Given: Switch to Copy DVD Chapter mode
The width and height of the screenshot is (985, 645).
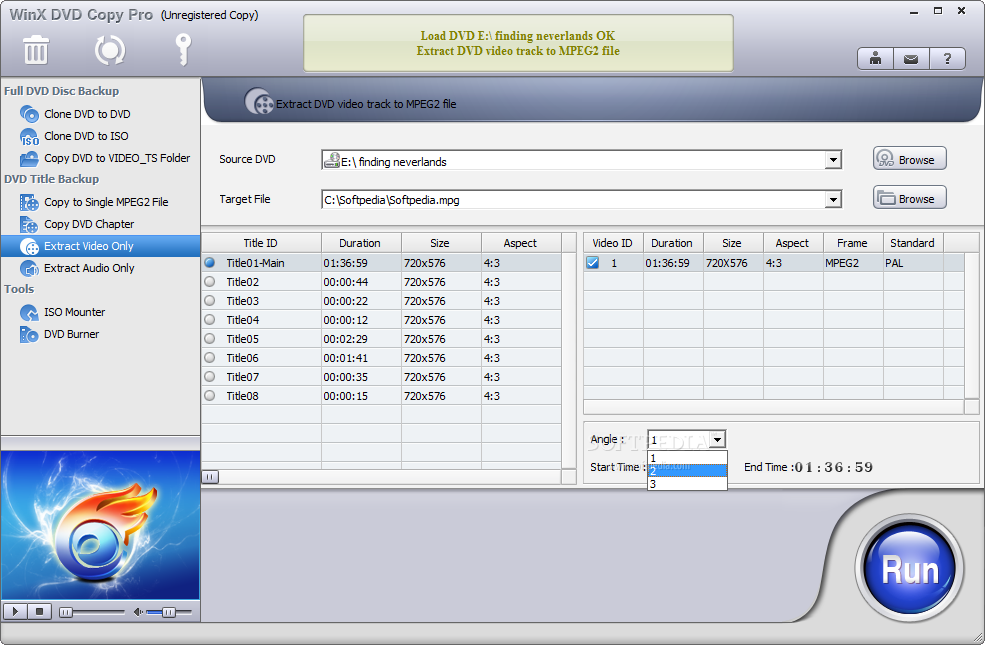Looking at the screenshot, I should pos(89,224).
